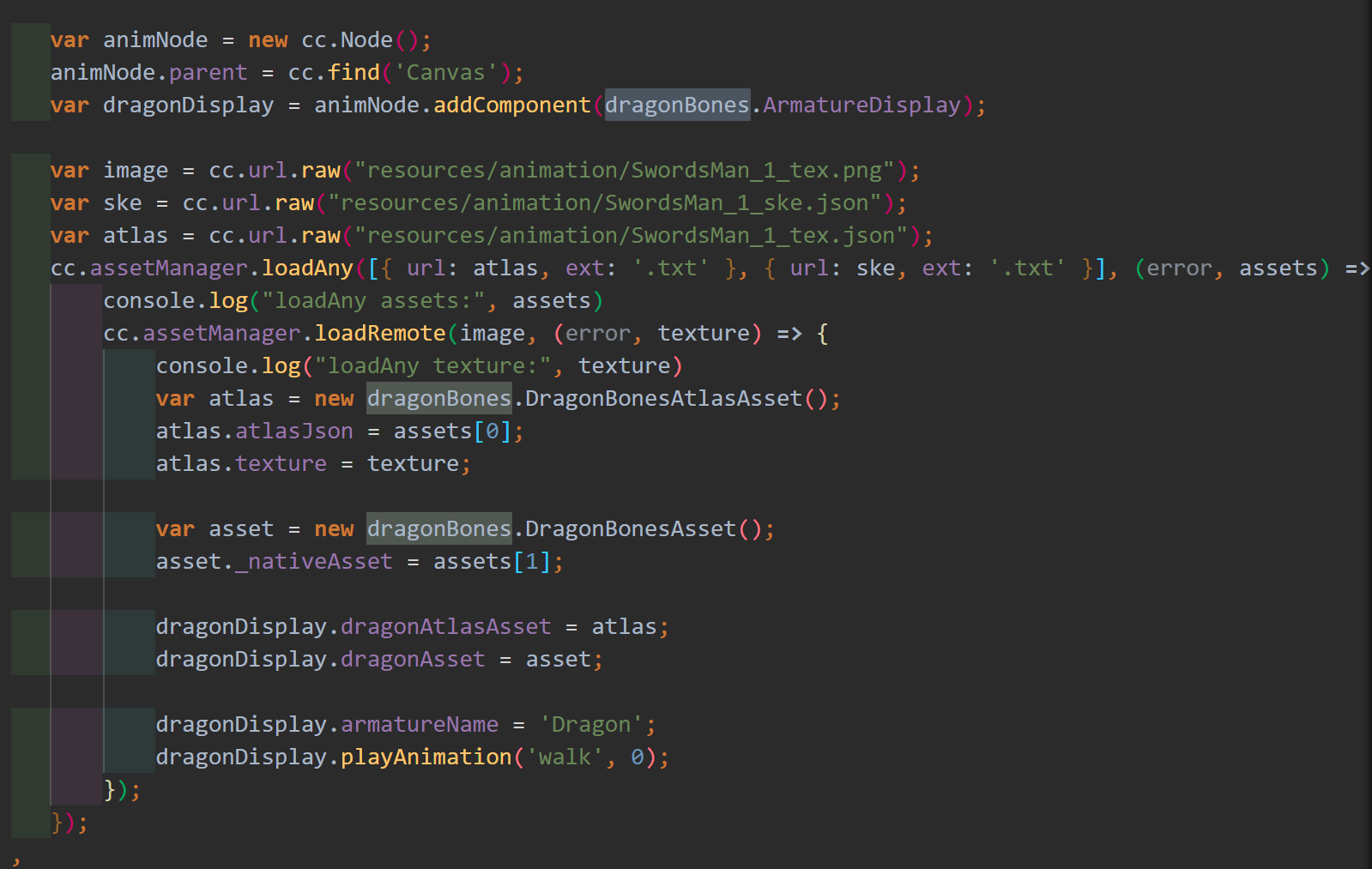
Task: Click the 'Dragon' string literal
Action: [x=591, y=724]
